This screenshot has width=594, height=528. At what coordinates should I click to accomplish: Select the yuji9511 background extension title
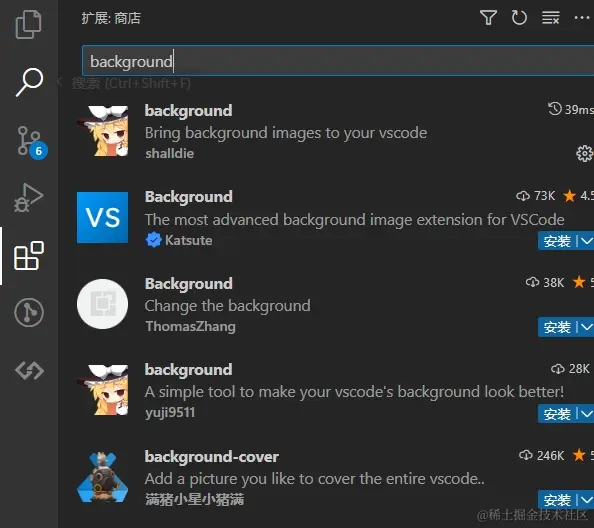(x=188, y=370)
